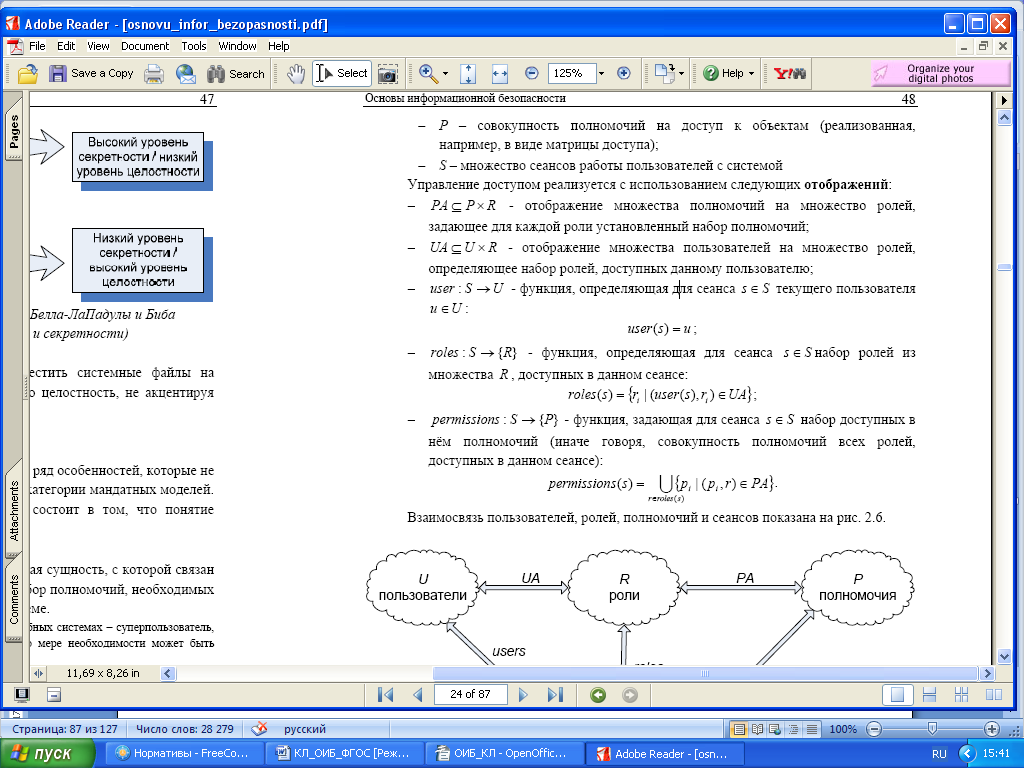Image resolution: width=1024 pixels, height=768 pixels.
Task: Switch to КЛ_ОИБ_ФГОС Word taskbar window
Action: (x=344, y=754)
